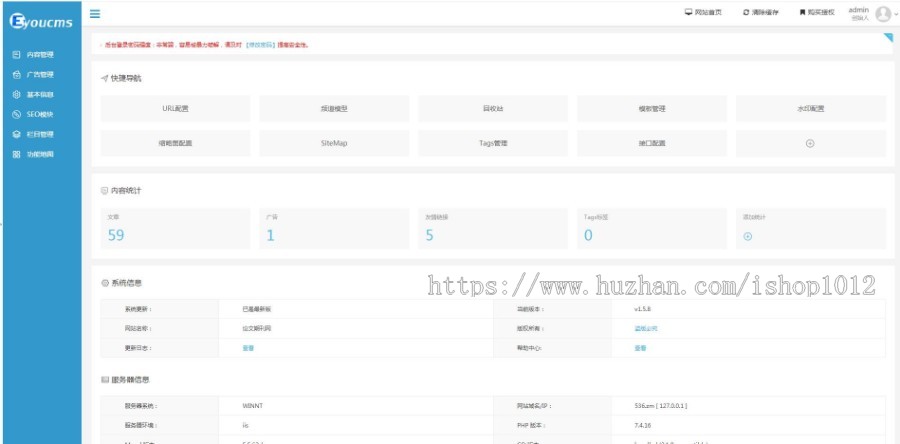900x444 pixels.
Task: Open 基本信息 in the sidebar
Action: pos(40,95)
